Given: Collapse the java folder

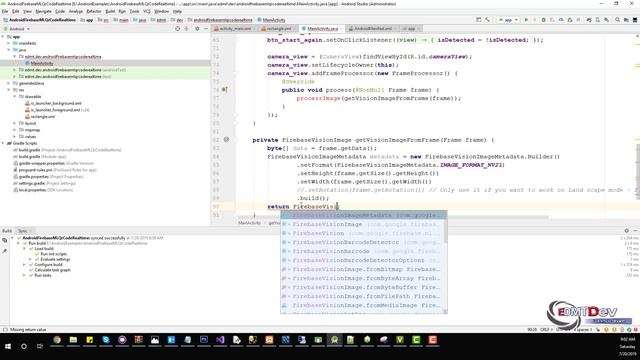Looking at the screenshot, I should (x=9, y=50).
